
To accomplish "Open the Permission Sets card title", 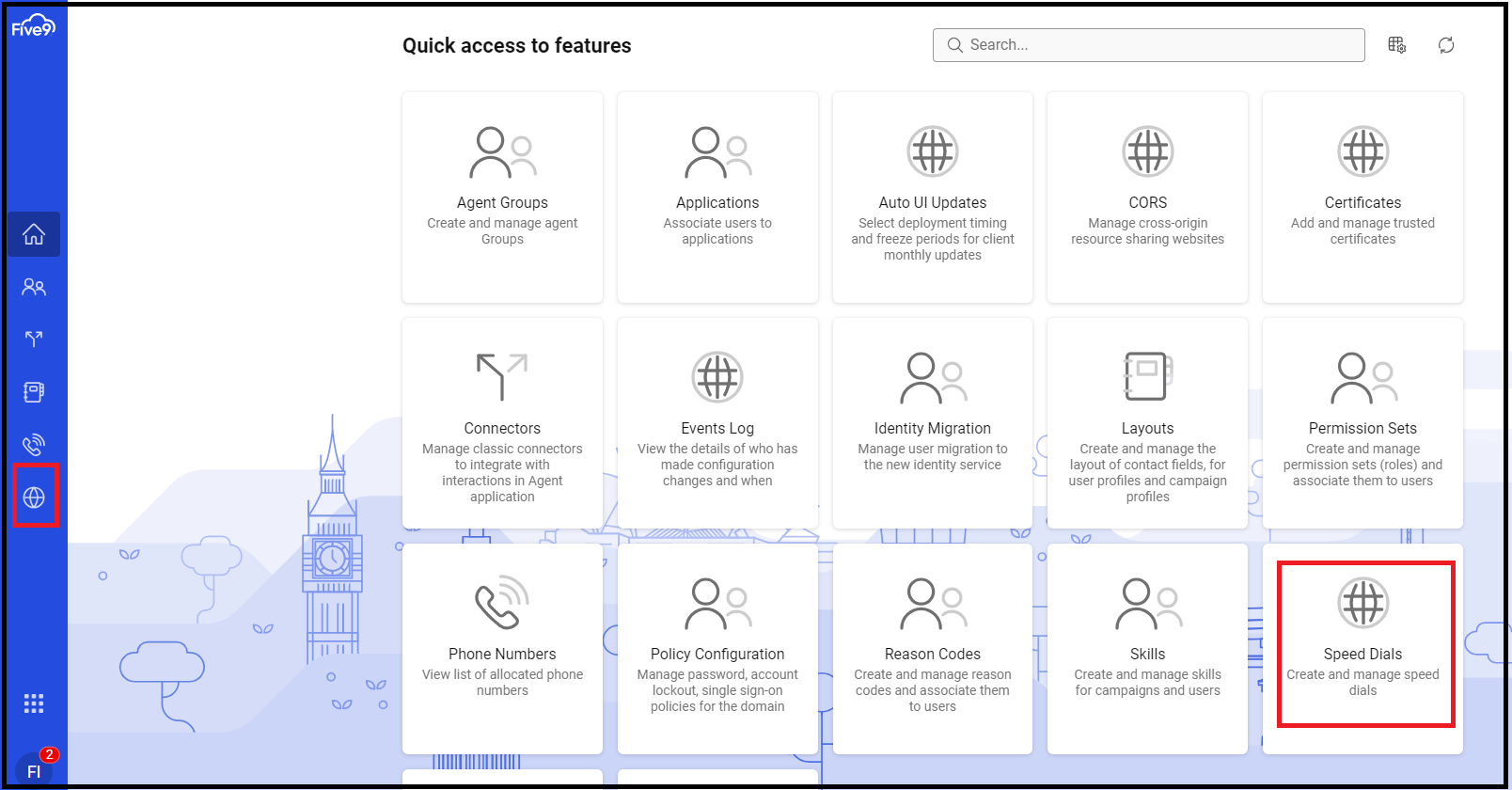I will [x=1363, y=428].
